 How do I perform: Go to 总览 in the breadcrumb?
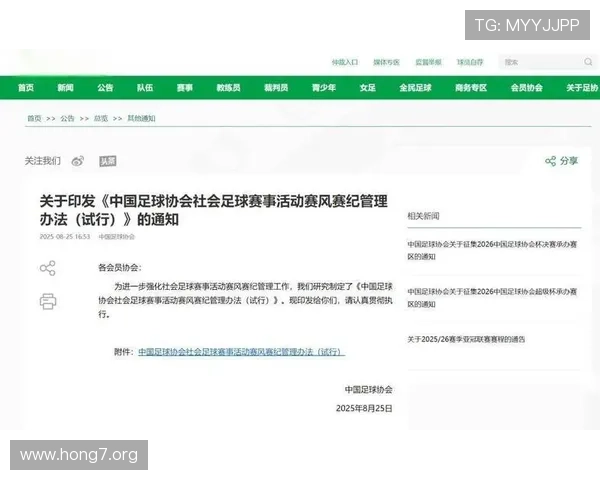click(101, 118)
